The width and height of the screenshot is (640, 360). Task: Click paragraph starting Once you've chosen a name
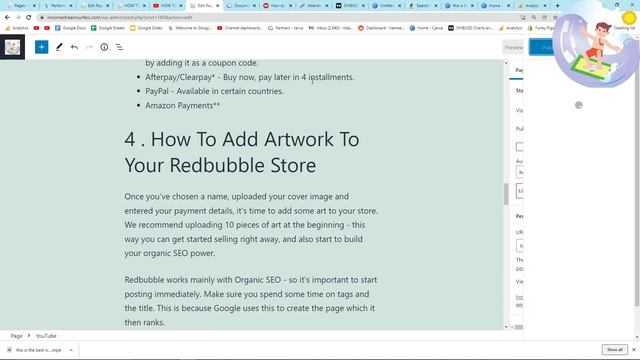pos(251,224)
